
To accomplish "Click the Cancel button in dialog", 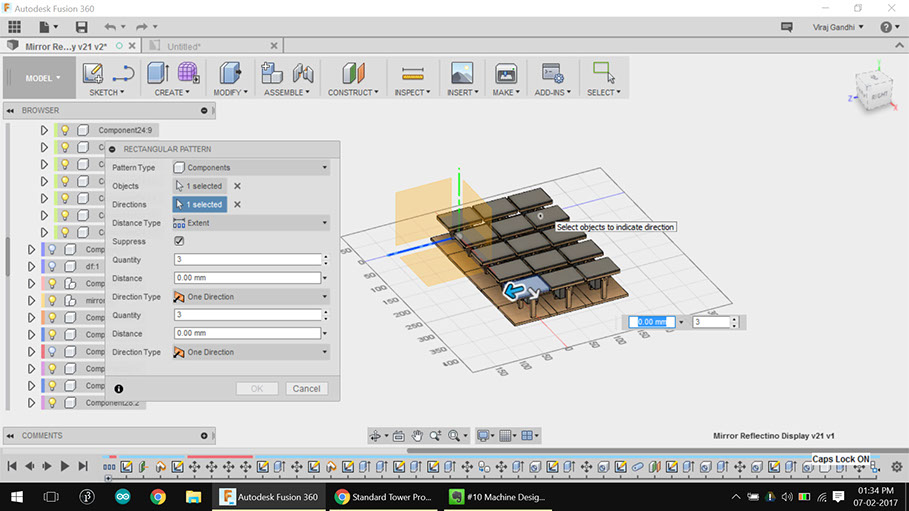I will click(306, 388).
